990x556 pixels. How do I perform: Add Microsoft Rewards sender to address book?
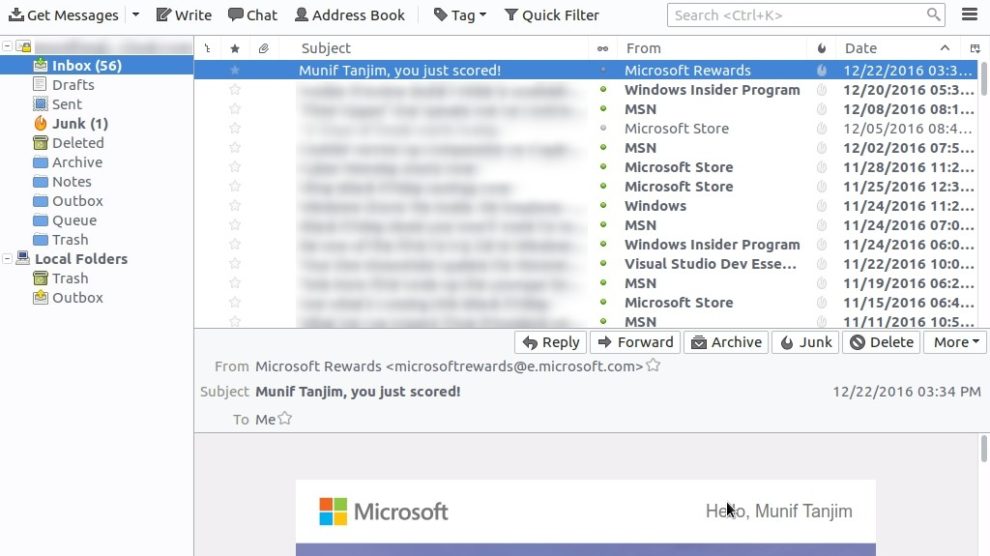653,365
